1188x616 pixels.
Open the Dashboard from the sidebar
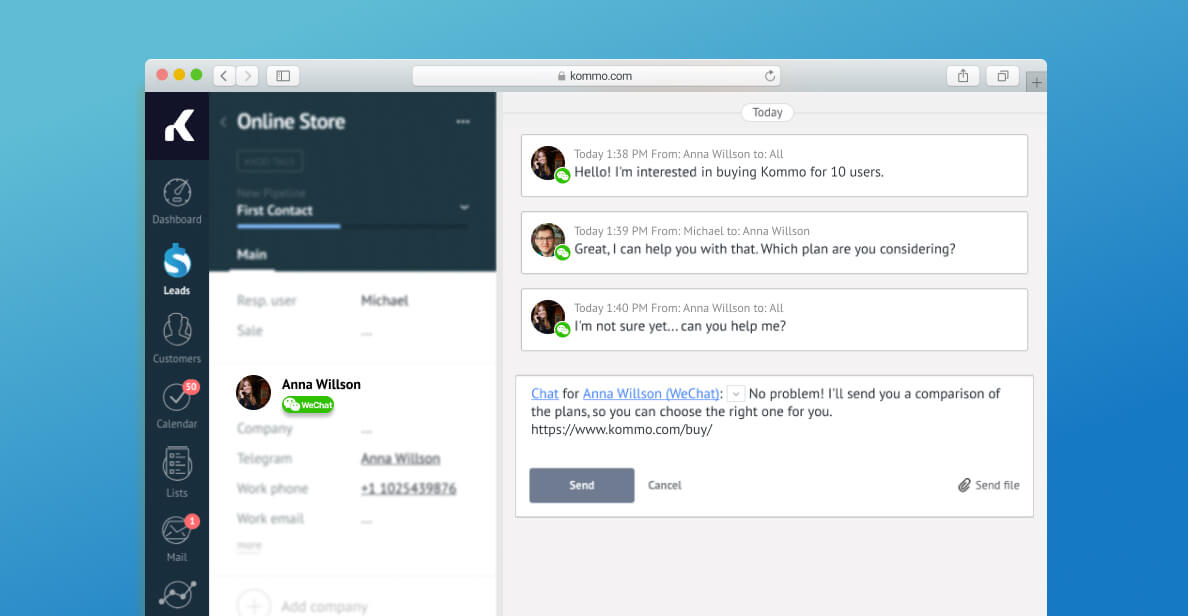[x=177, y=201]
